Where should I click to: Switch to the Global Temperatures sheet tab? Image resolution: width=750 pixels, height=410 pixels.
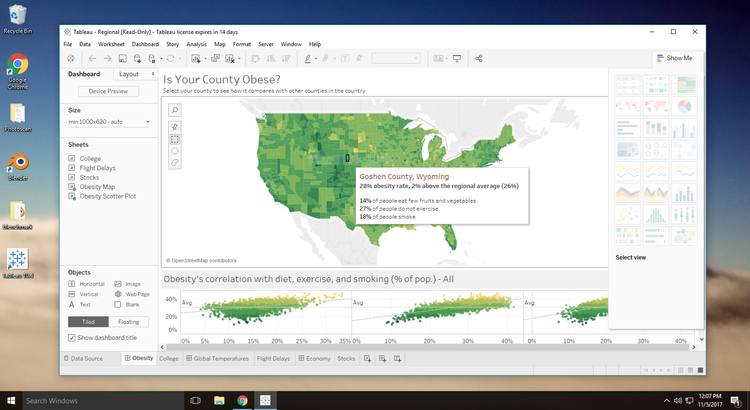click(x=217, y=358)
